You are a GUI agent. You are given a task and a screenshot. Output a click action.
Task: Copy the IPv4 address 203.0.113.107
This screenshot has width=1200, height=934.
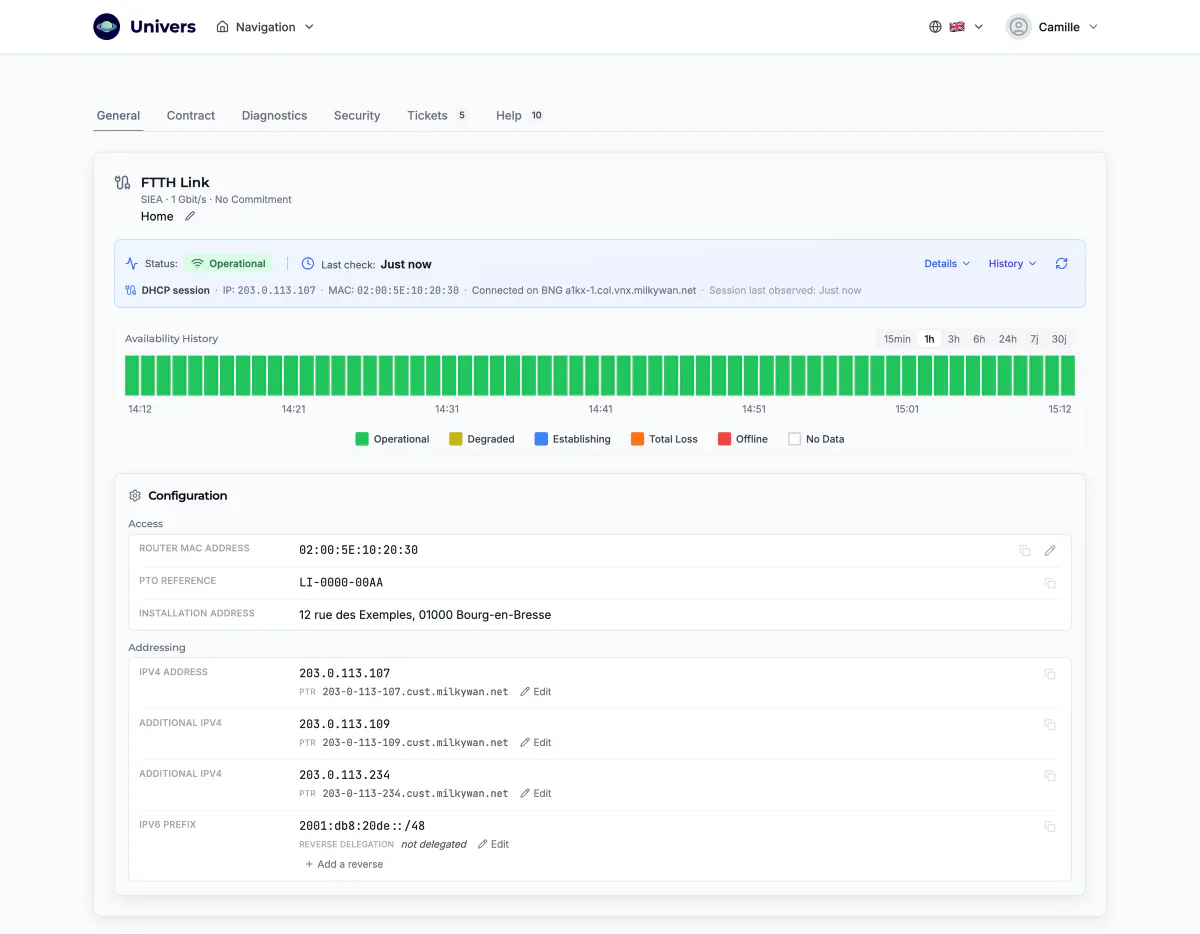[x=1050, y=674]
